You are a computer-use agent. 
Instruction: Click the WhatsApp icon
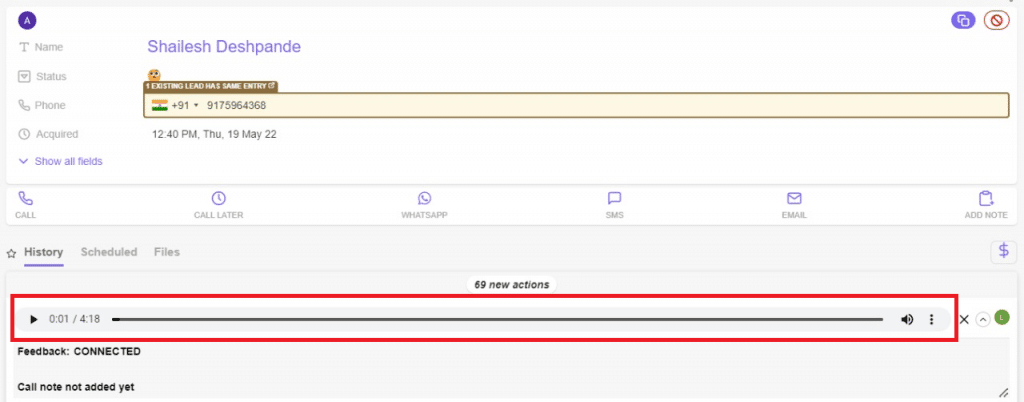pyautogui.click(x=425, y=199)
